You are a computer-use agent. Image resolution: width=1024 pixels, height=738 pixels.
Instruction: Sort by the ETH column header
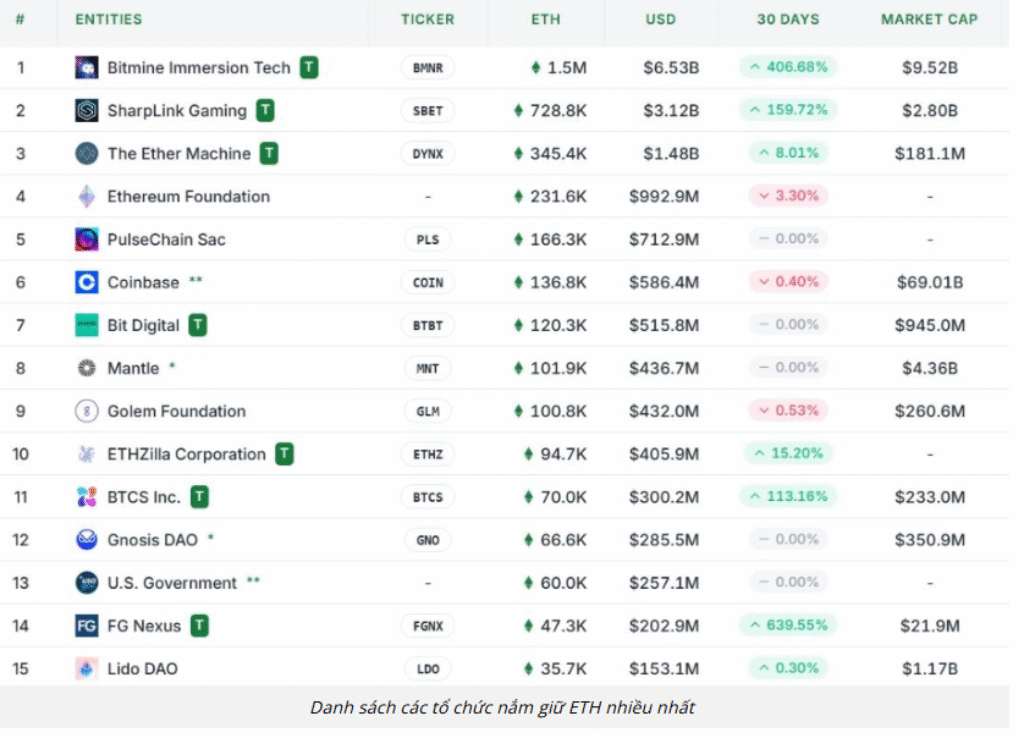pyautogui.click(x=546, y=18)
